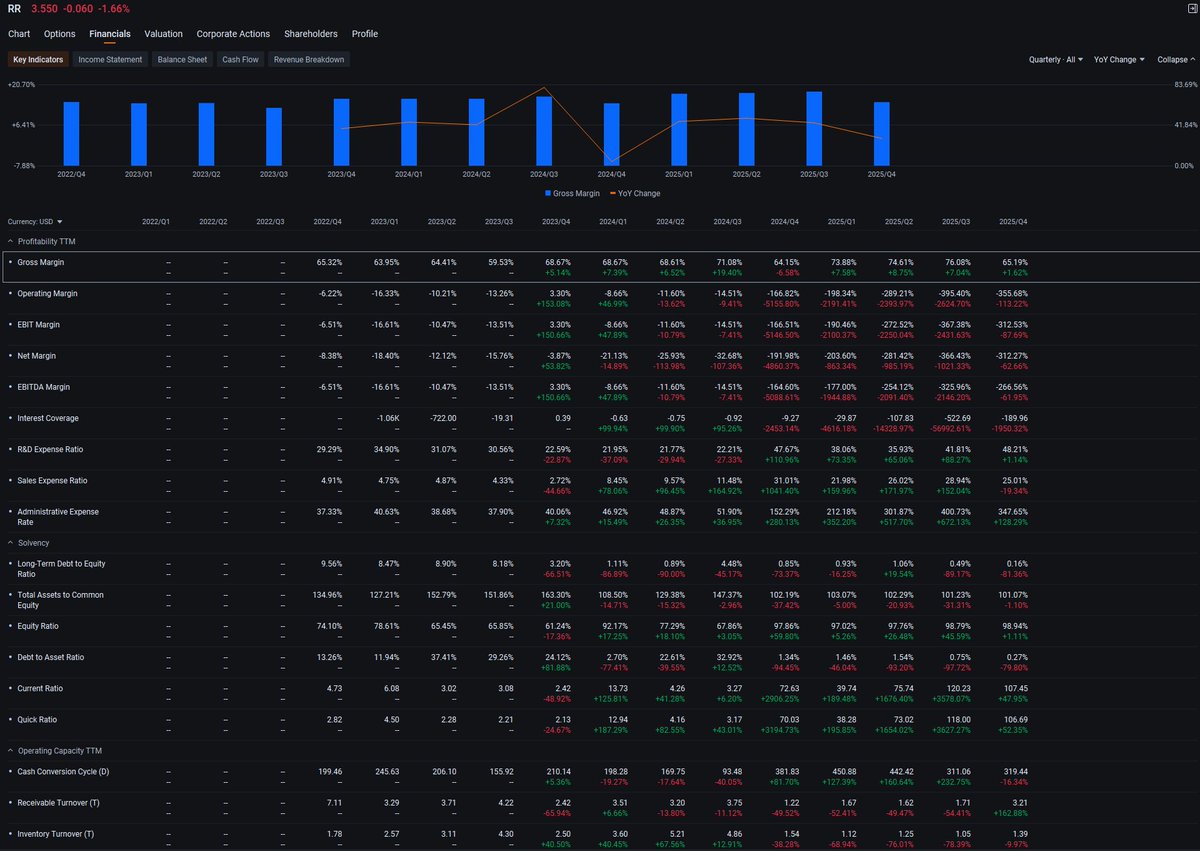
Task: Choose the Net Margin row label
Action: coord(38,356)
